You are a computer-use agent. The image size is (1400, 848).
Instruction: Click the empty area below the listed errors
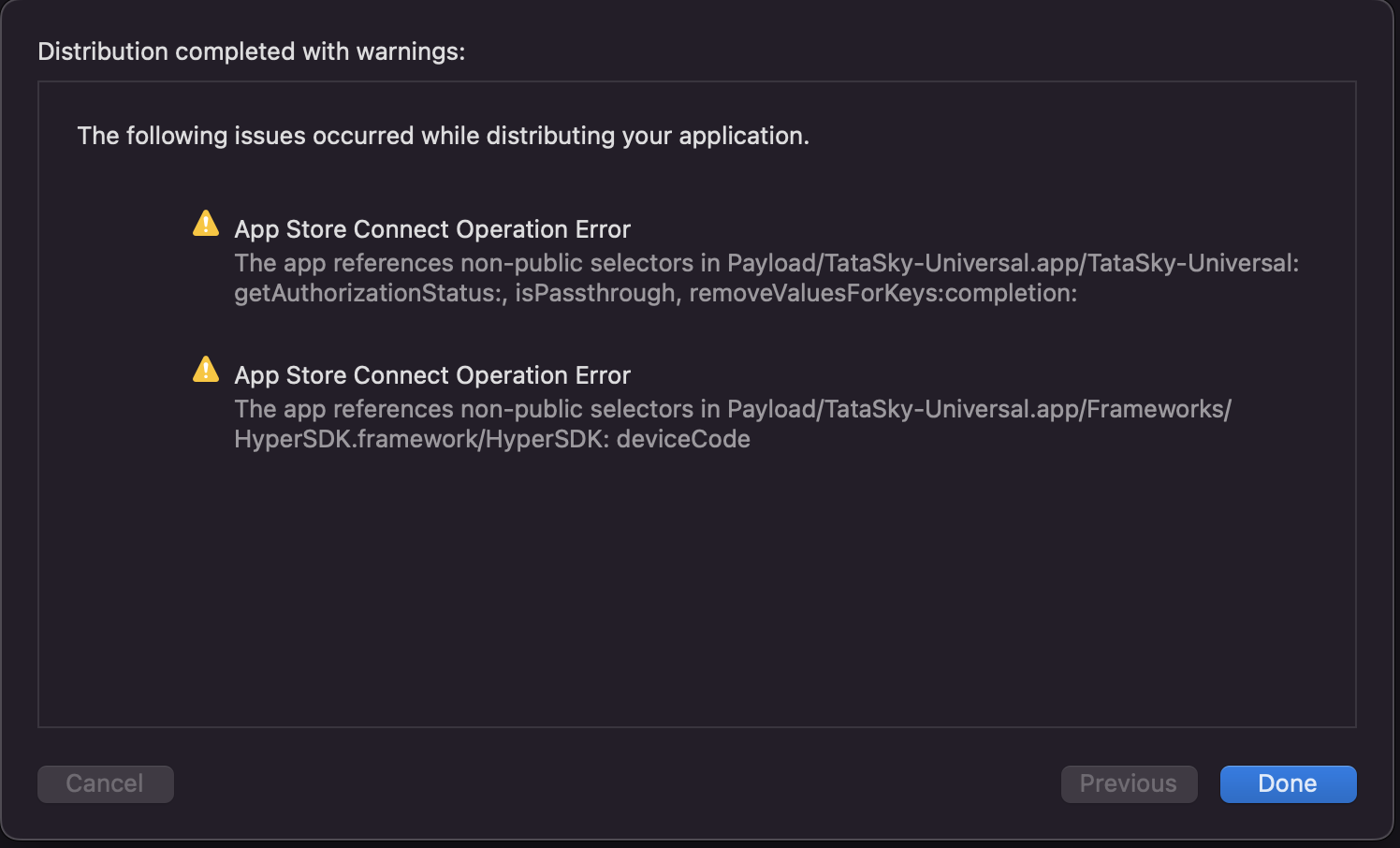click(696, 590)
